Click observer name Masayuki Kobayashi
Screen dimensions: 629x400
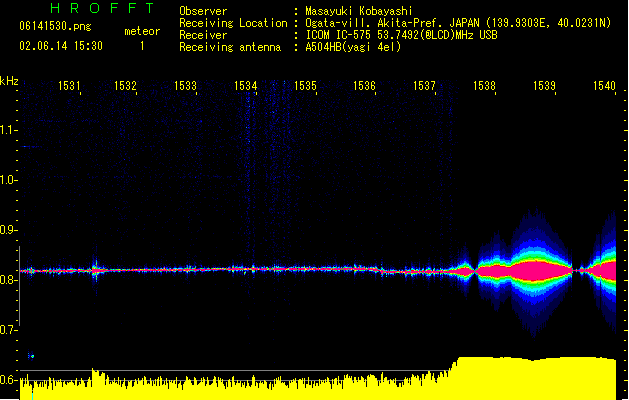[359, 11]
